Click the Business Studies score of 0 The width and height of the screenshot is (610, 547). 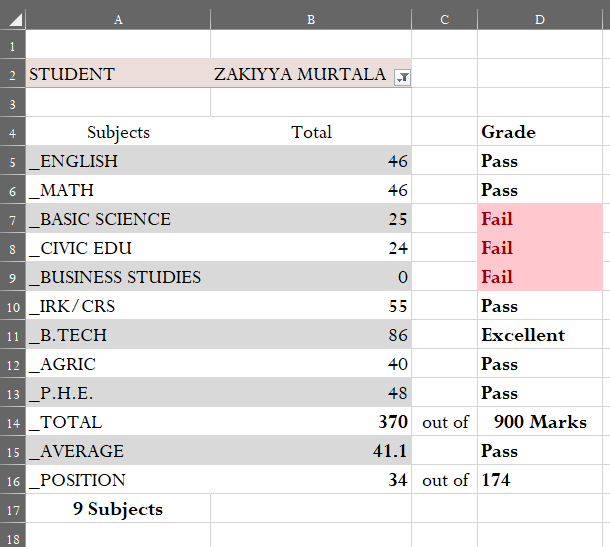[311, 277]
